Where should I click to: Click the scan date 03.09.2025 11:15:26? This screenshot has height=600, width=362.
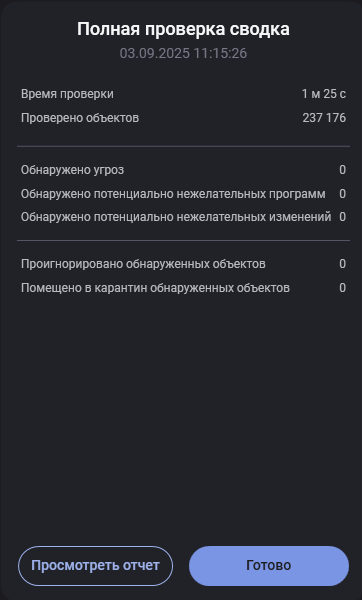(x=183, y=53)
